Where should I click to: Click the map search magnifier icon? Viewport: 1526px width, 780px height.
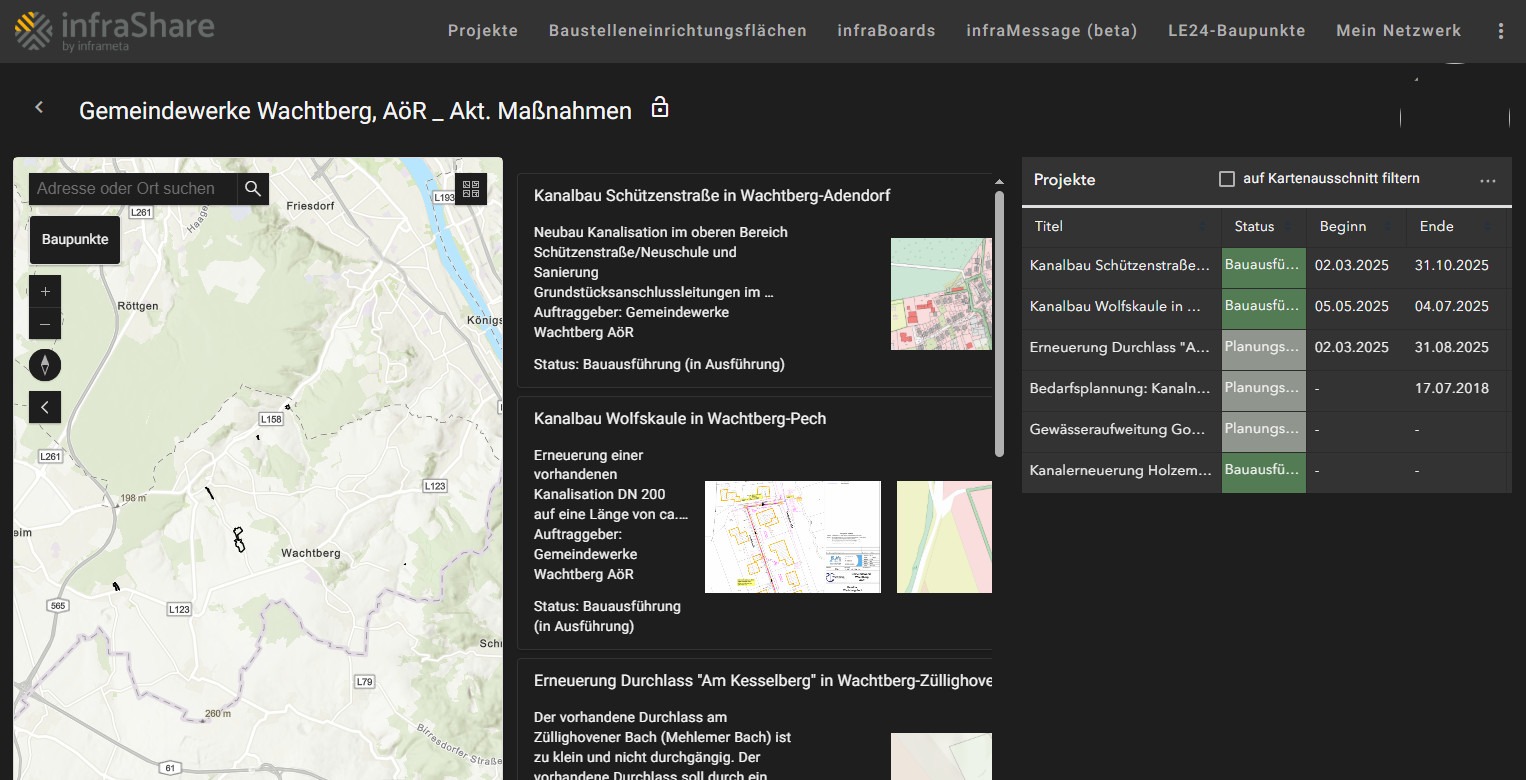[253, 188]
